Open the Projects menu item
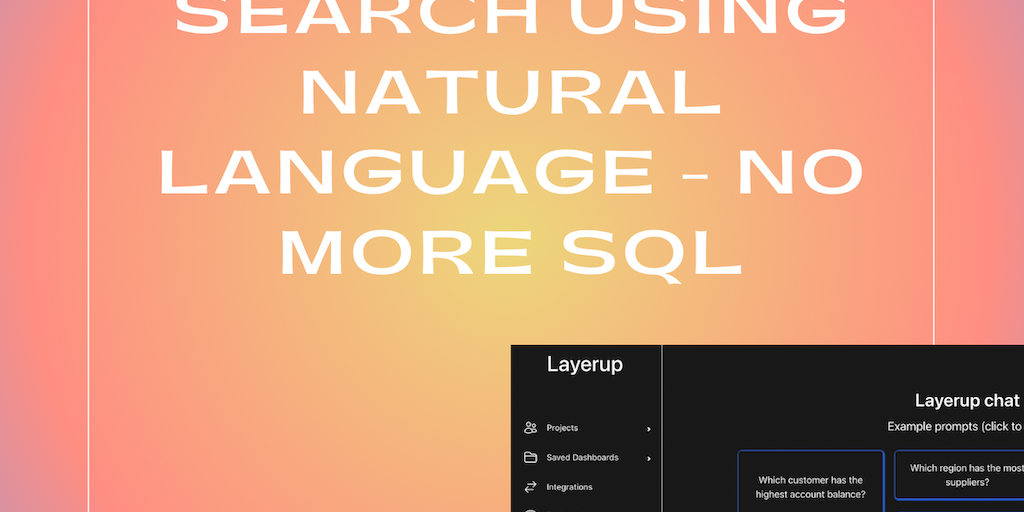Image resolution: width=1024 pixels, height=512 pixels. (x=562, y=428)
